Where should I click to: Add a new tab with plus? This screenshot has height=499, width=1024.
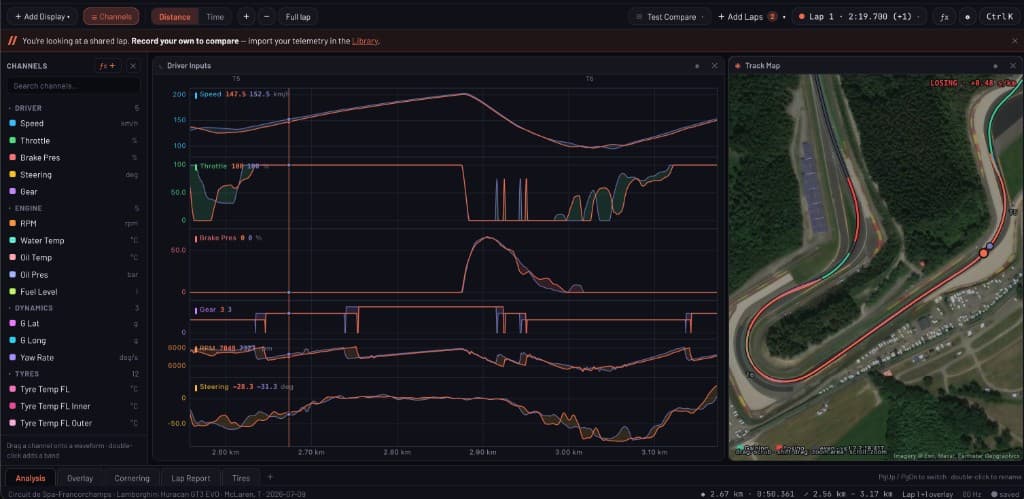[x=270, y=477]
